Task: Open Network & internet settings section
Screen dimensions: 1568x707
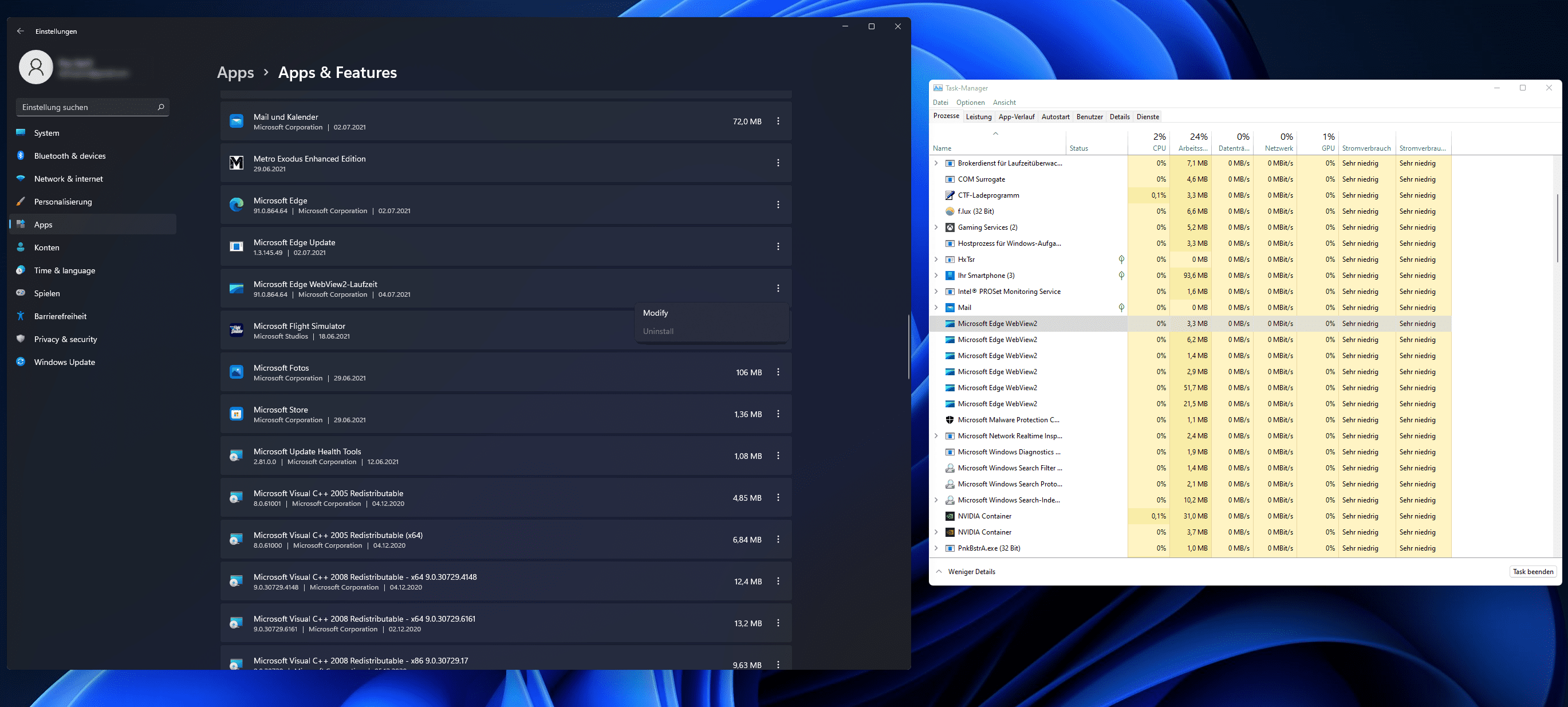Action: (93, 179)
